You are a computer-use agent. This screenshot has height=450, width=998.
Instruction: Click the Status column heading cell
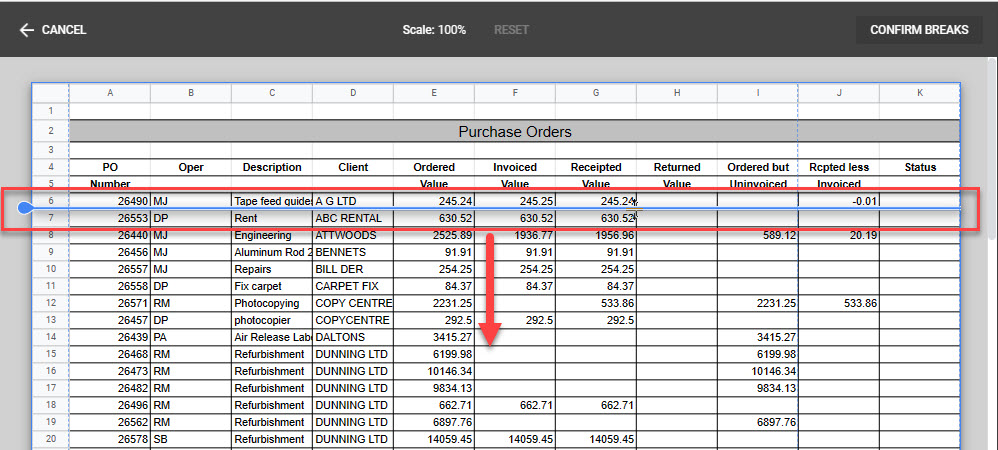(919, 167)
